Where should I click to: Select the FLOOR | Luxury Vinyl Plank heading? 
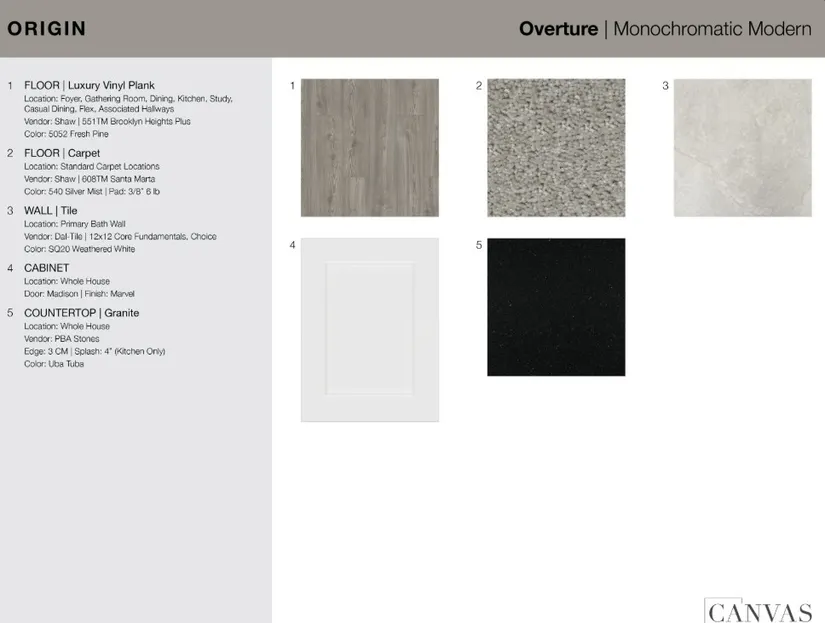click(x=89, y=86)
